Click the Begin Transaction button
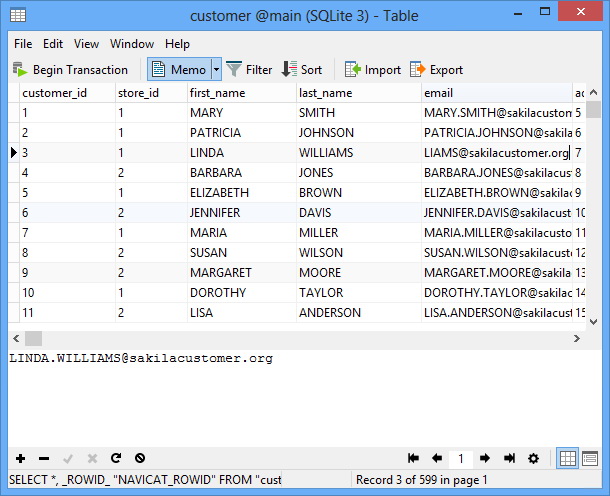 tap(70, 69)
